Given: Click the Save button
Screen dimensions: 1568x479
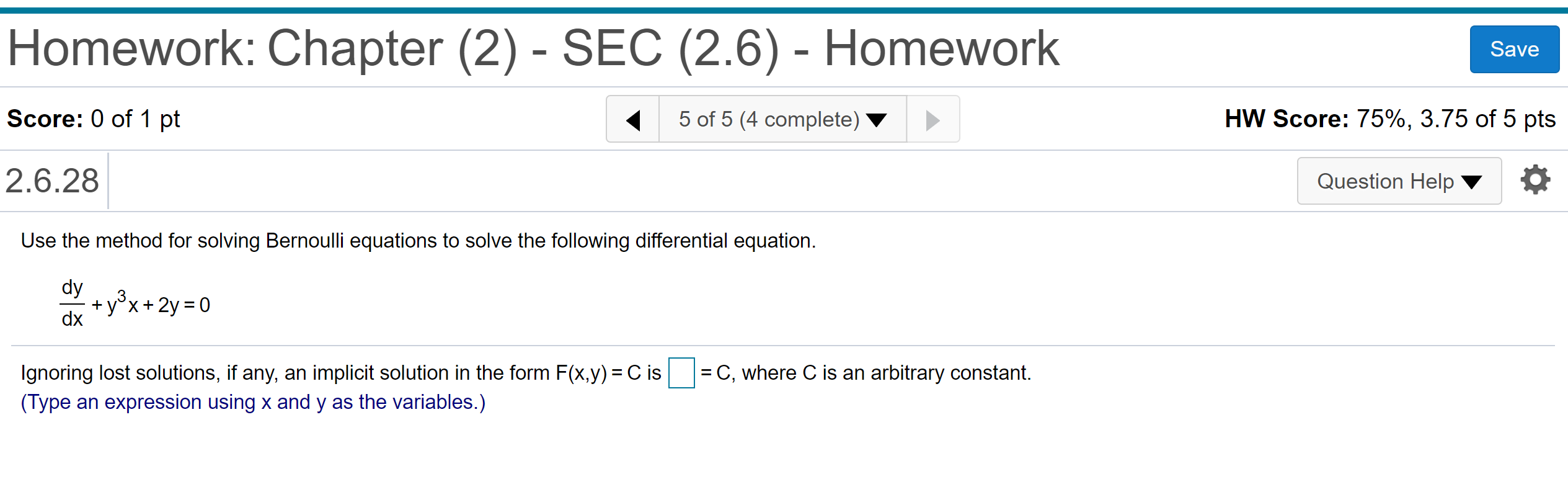Looking at the screenshot, I should tap(1514, 49).
